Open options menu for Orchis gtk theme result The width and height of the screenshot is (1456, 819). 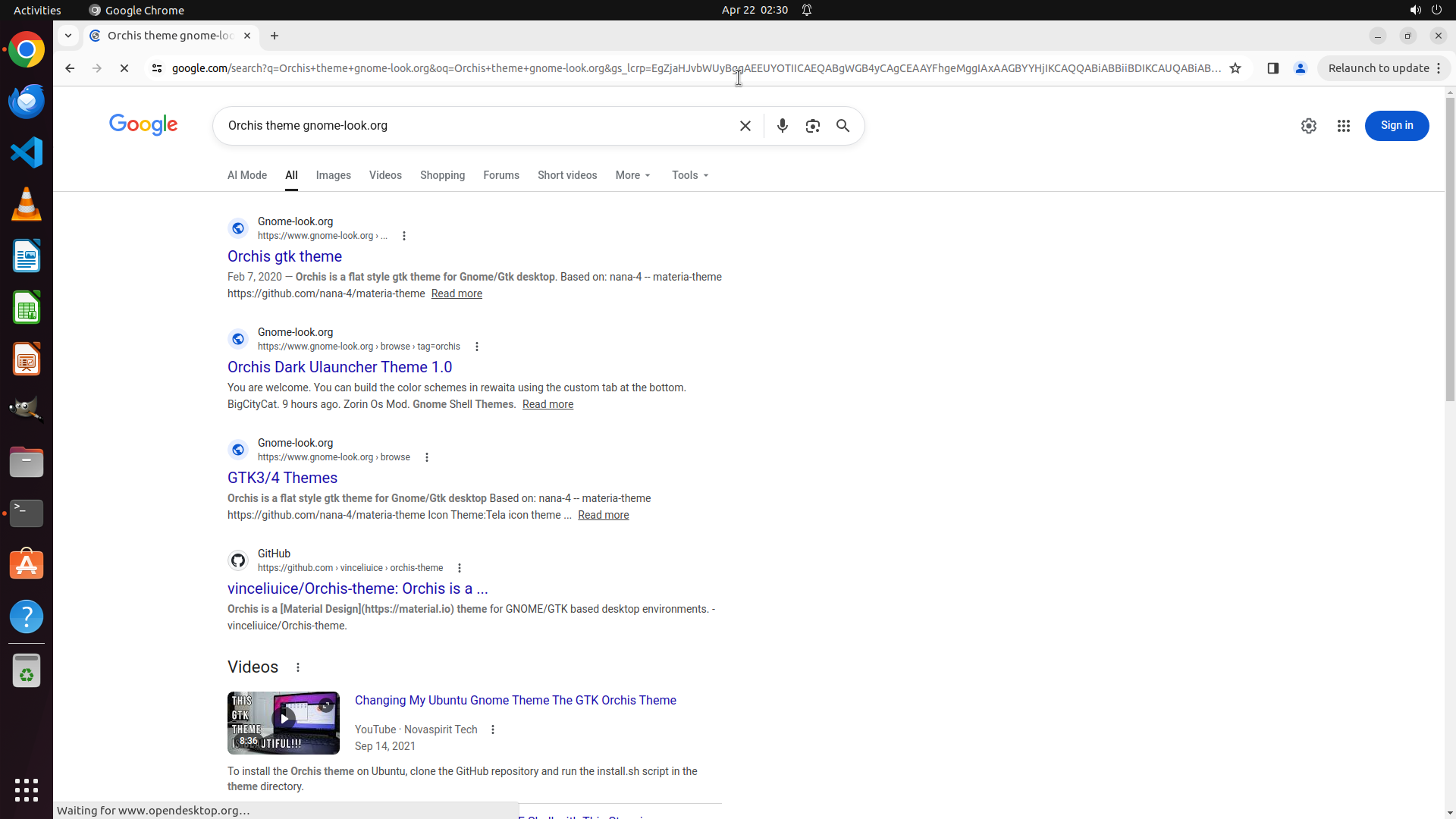(404, 236)
